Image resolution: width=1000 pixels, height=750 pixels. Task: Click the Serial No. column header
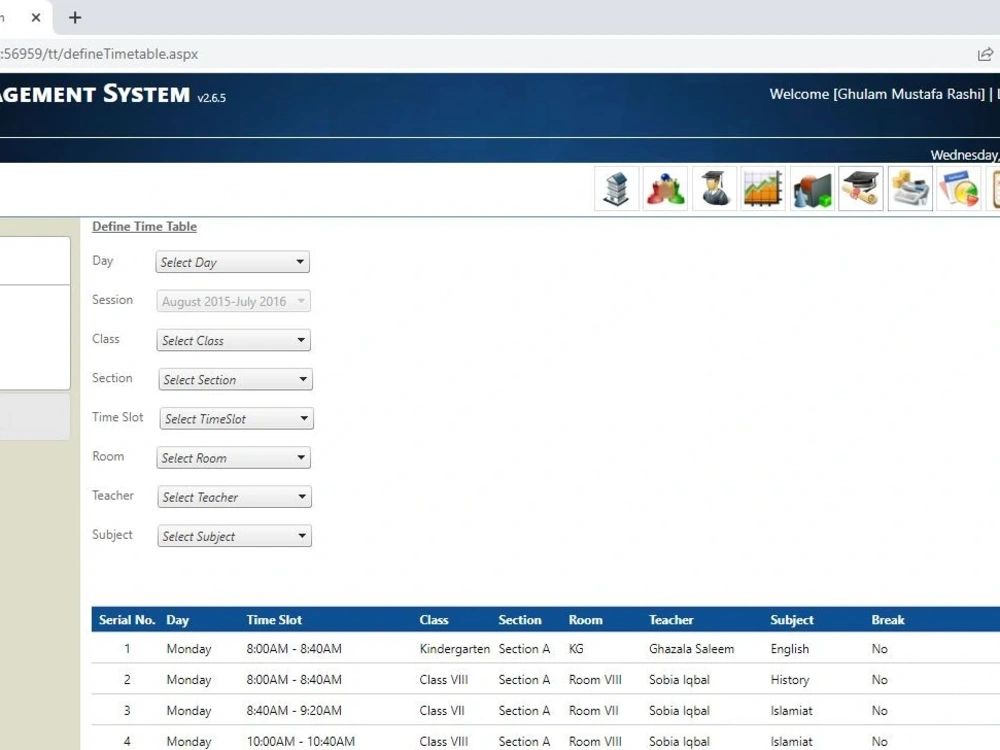[127, 620]
